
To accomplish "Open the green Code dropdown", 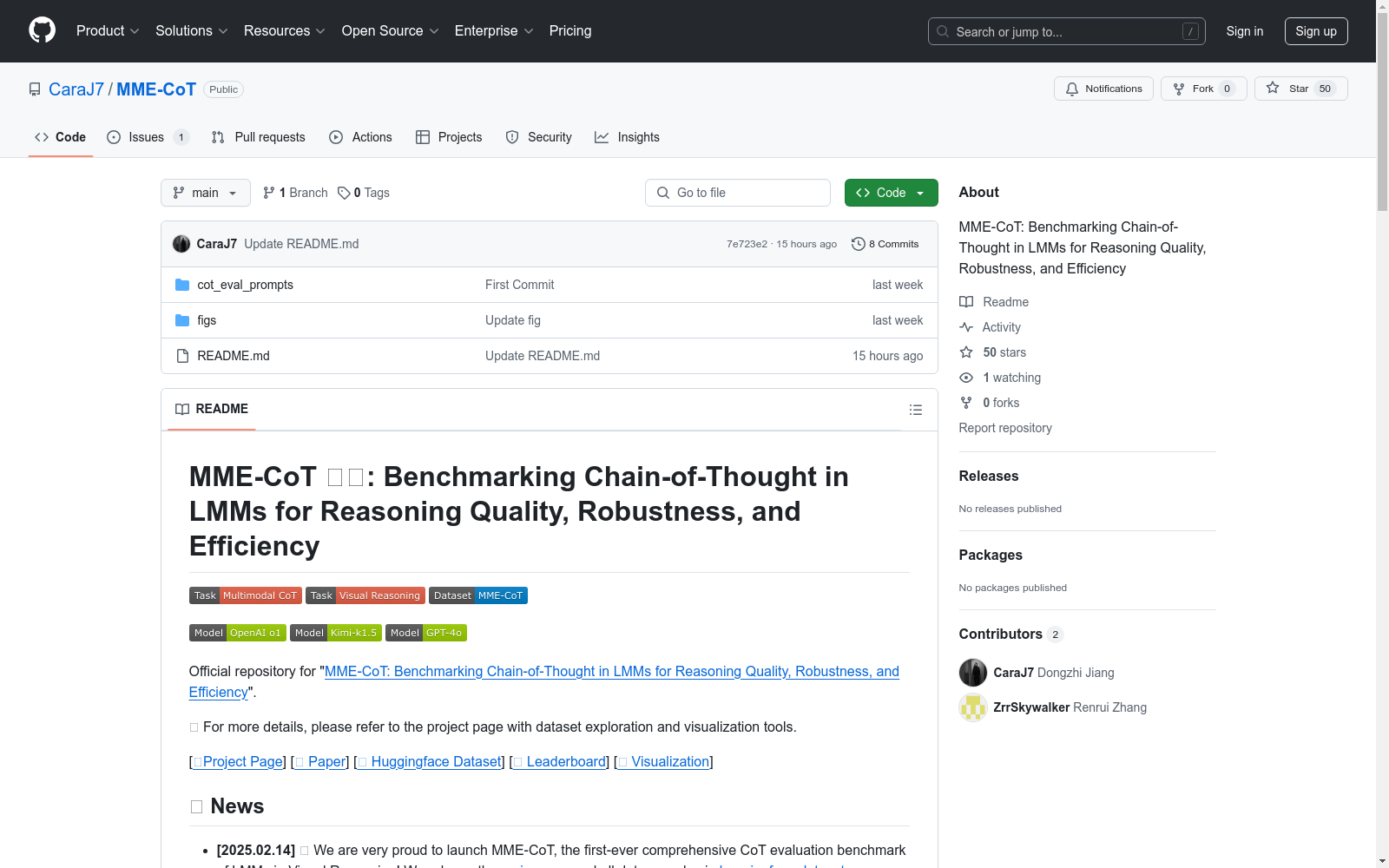I will [x=891, y=193].
